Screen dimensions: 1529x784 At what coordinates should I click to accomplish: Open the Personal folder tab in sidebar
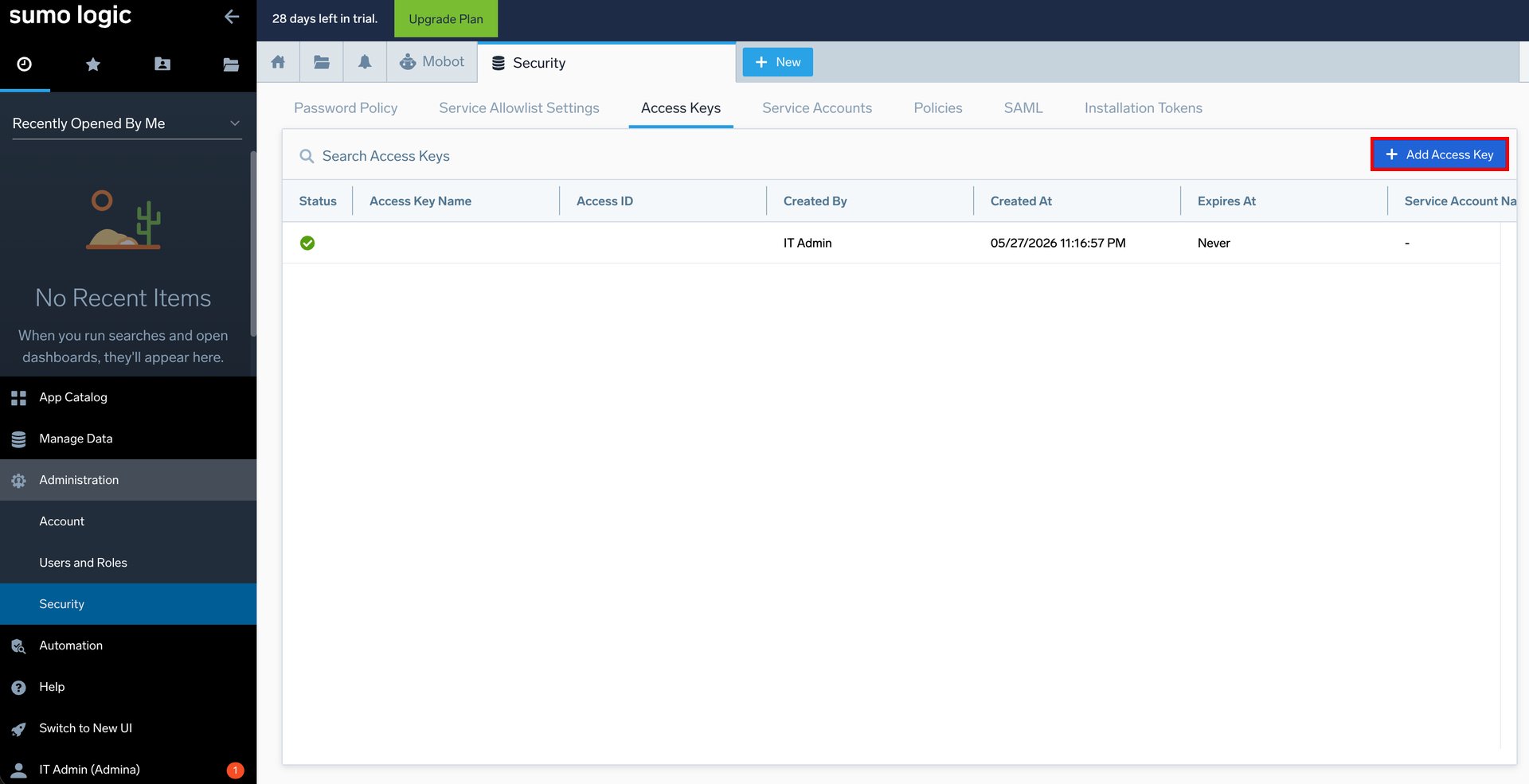pyautogui.click(x=162, y=64)
